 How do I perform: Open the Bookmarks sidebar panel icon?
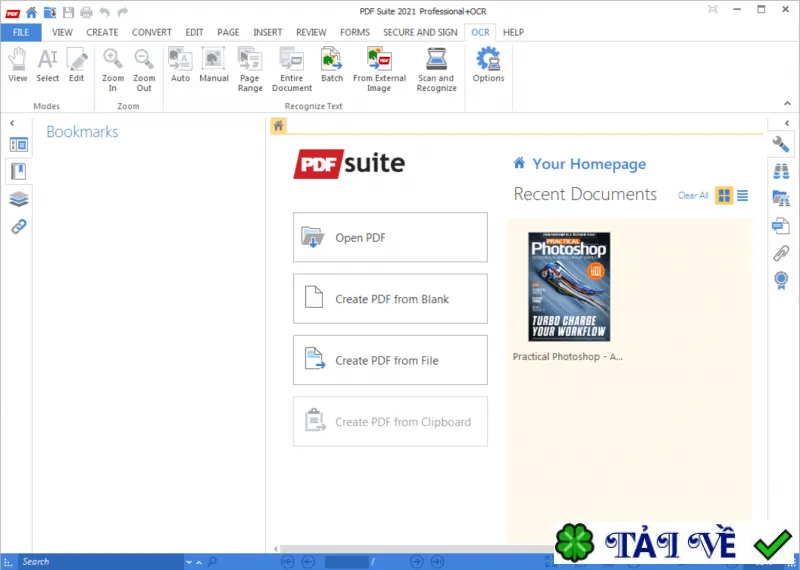[x=19, y=171]
